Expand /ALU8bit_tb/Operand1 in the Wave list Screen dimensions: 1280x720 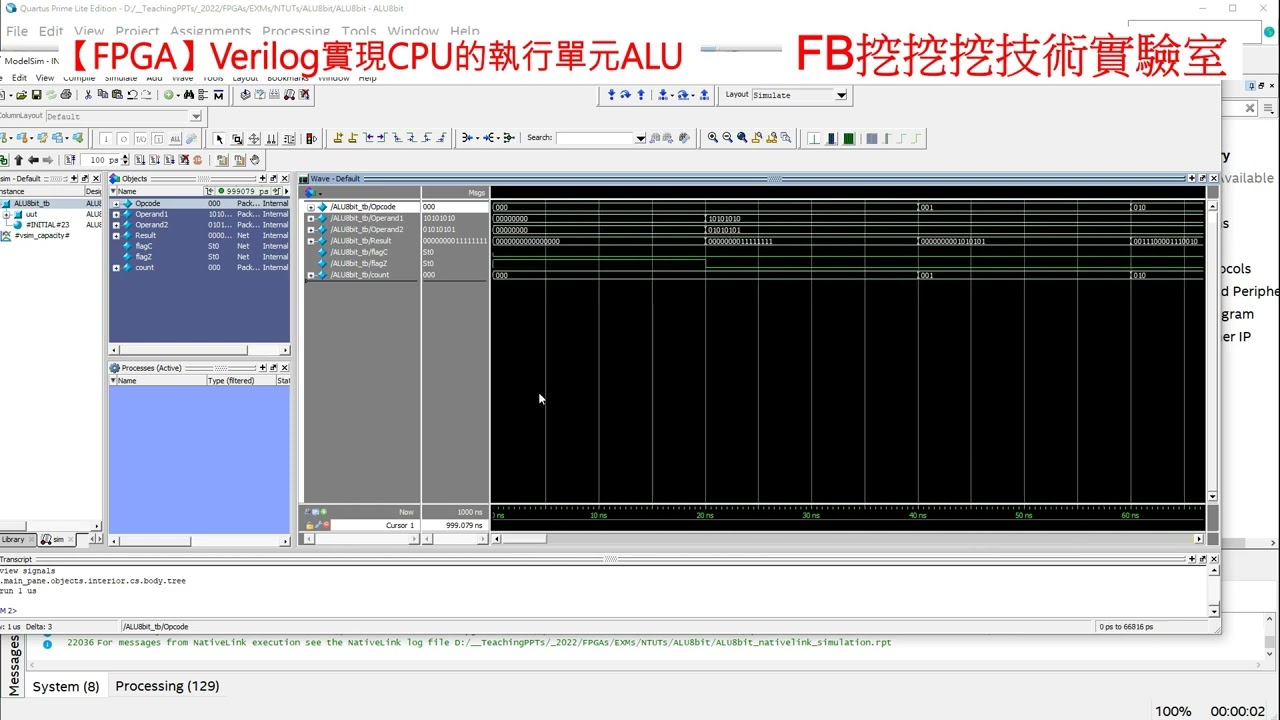[310, 218]
